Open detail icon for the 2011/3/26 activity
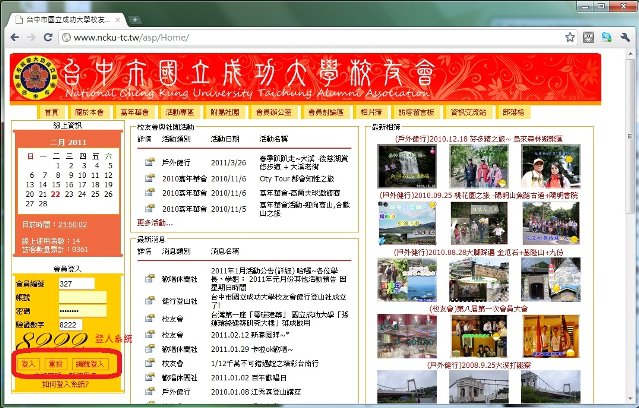Viewport: 639px width, 408px height. coord(150,162)
